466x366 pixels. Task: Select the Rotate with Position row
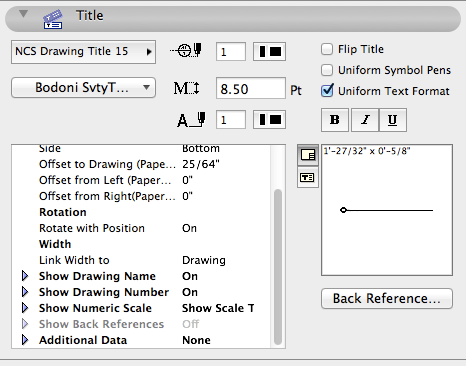click(x=142, y=228)
